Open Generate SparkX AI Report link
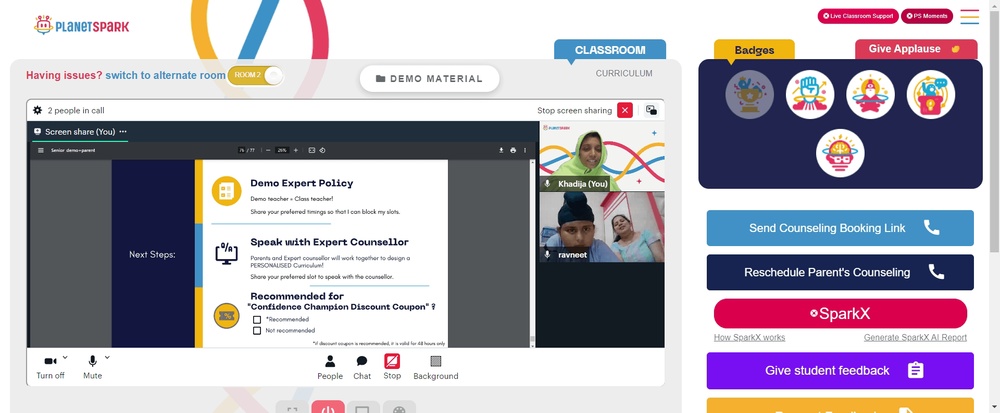The height and width of the screenshot is (413, 1000). pyautogui.click(x=915, y=337)
